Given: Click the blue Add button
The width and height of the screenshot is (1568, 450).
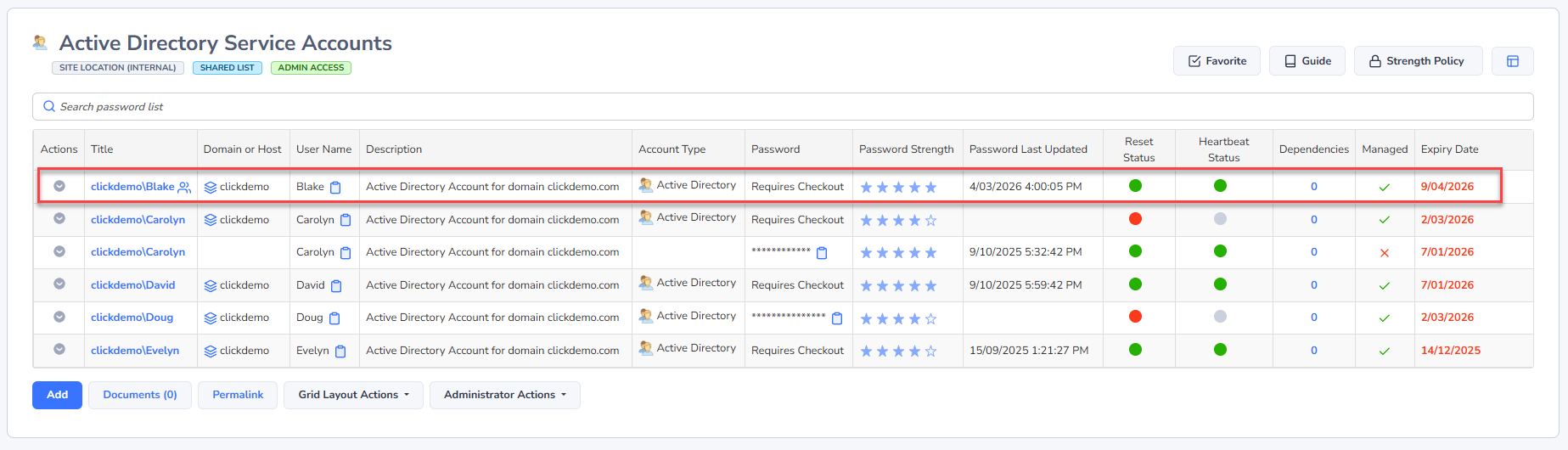Looking at the screenshot, I should pos(57,395).
